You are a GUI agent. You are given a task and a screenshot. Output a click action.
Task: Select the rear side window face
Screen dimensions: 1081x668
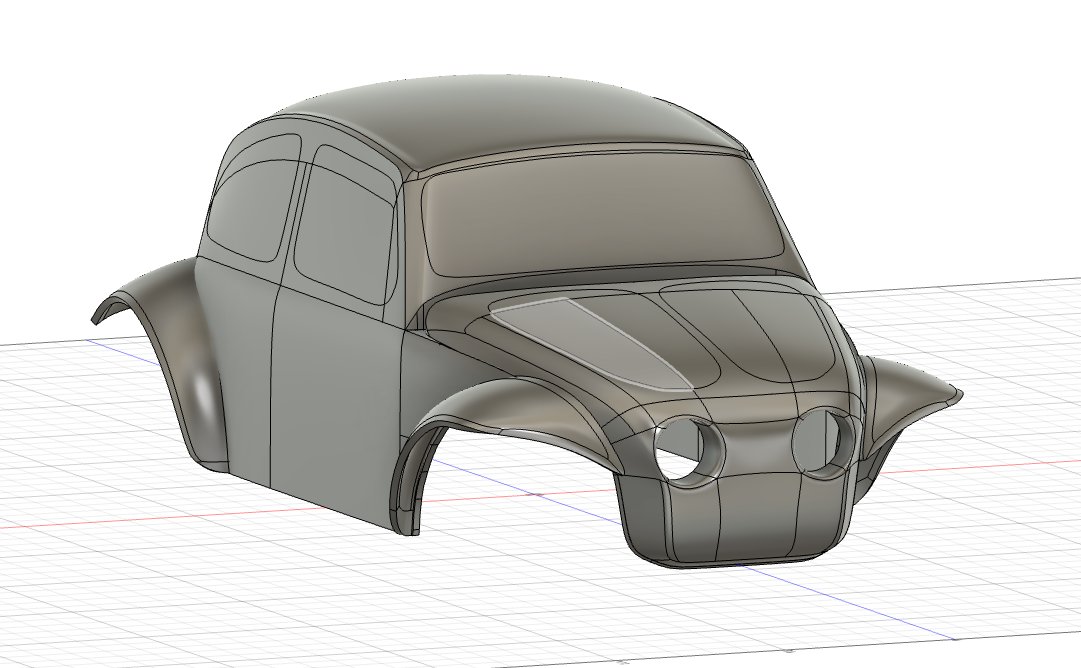255,196
